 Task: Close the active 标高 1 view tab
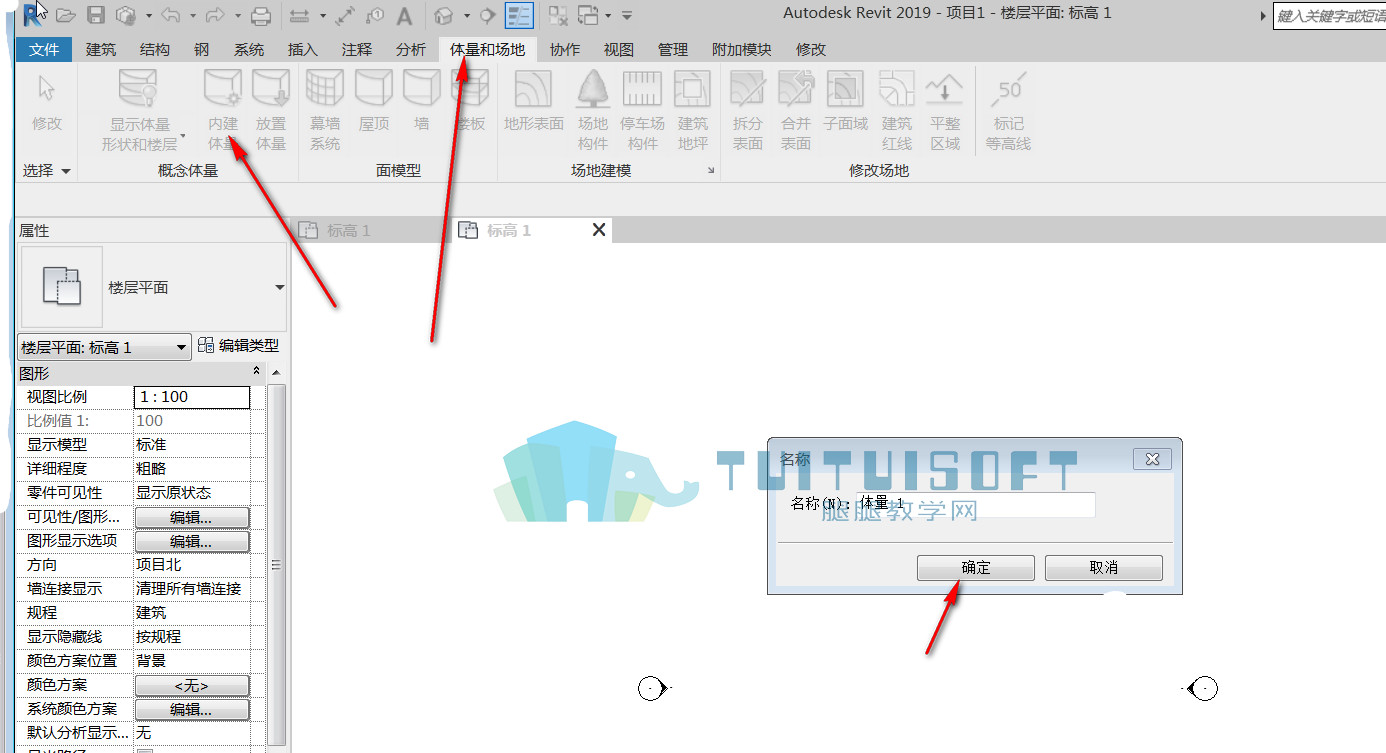point(599,230)
